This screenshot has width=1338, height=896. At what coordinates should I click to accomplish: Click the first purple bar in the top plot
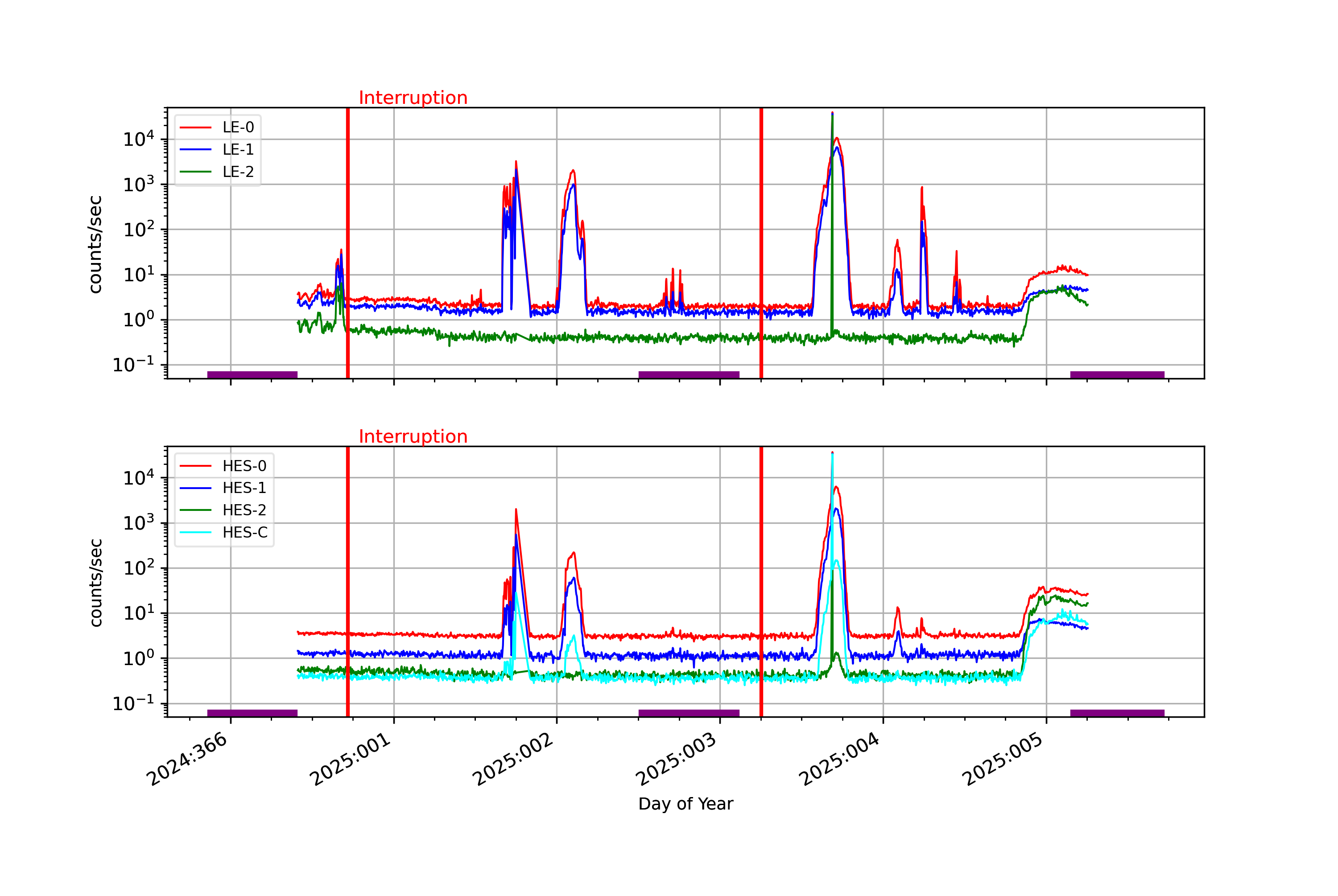point(252,375)
